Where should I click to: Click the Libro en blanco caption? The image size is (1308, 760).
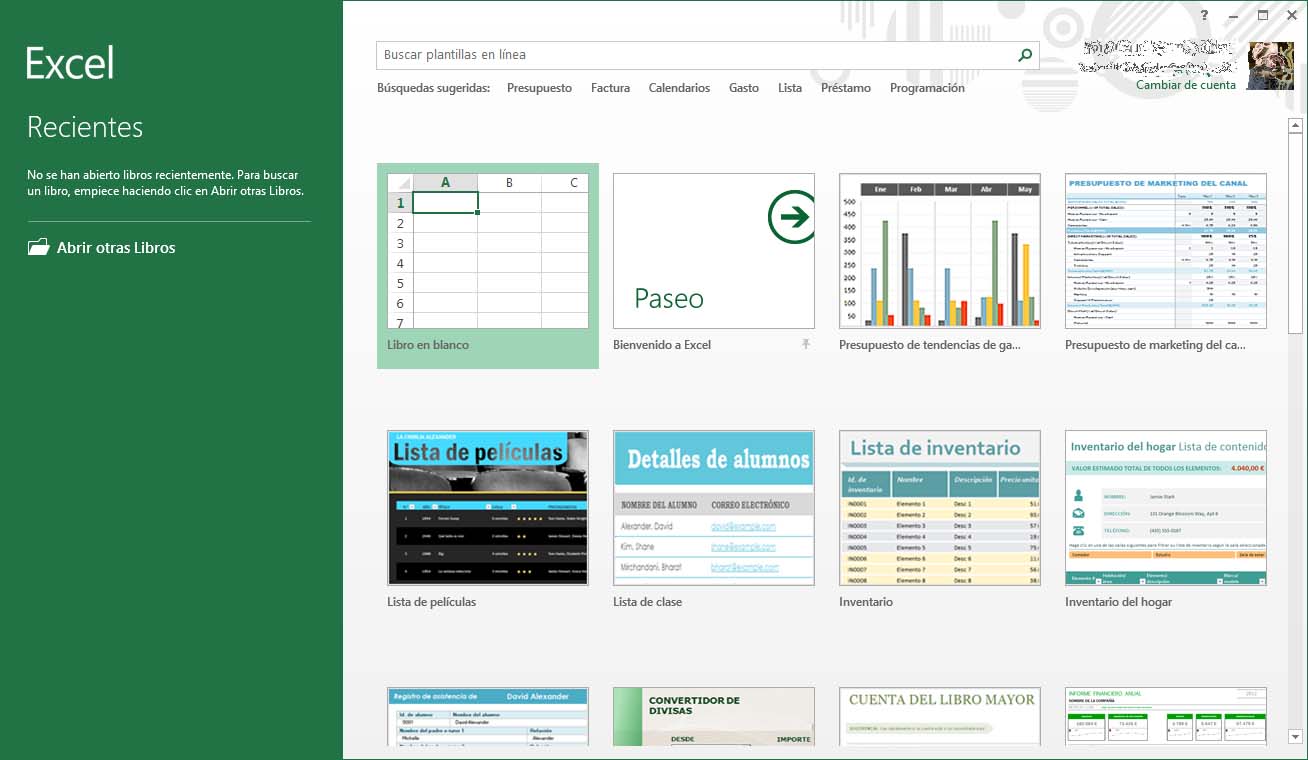tap(428, 345)
